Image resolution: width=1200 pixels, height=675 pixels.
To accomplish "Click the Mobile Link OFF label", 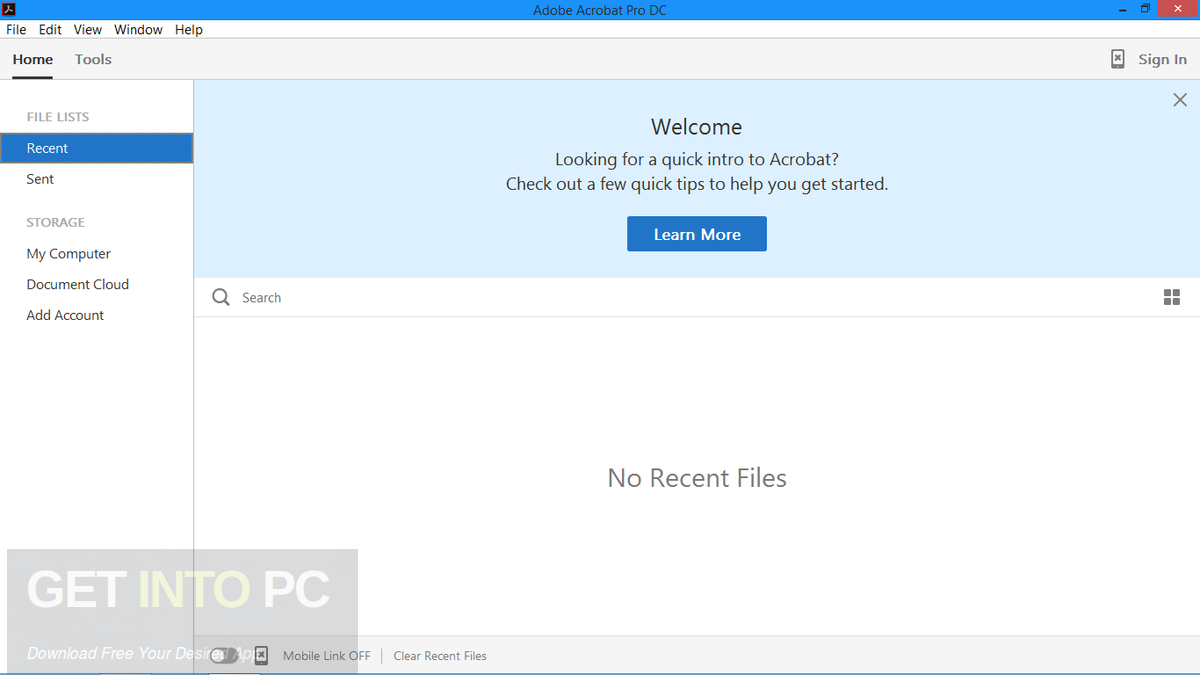I will coord(326,656).
